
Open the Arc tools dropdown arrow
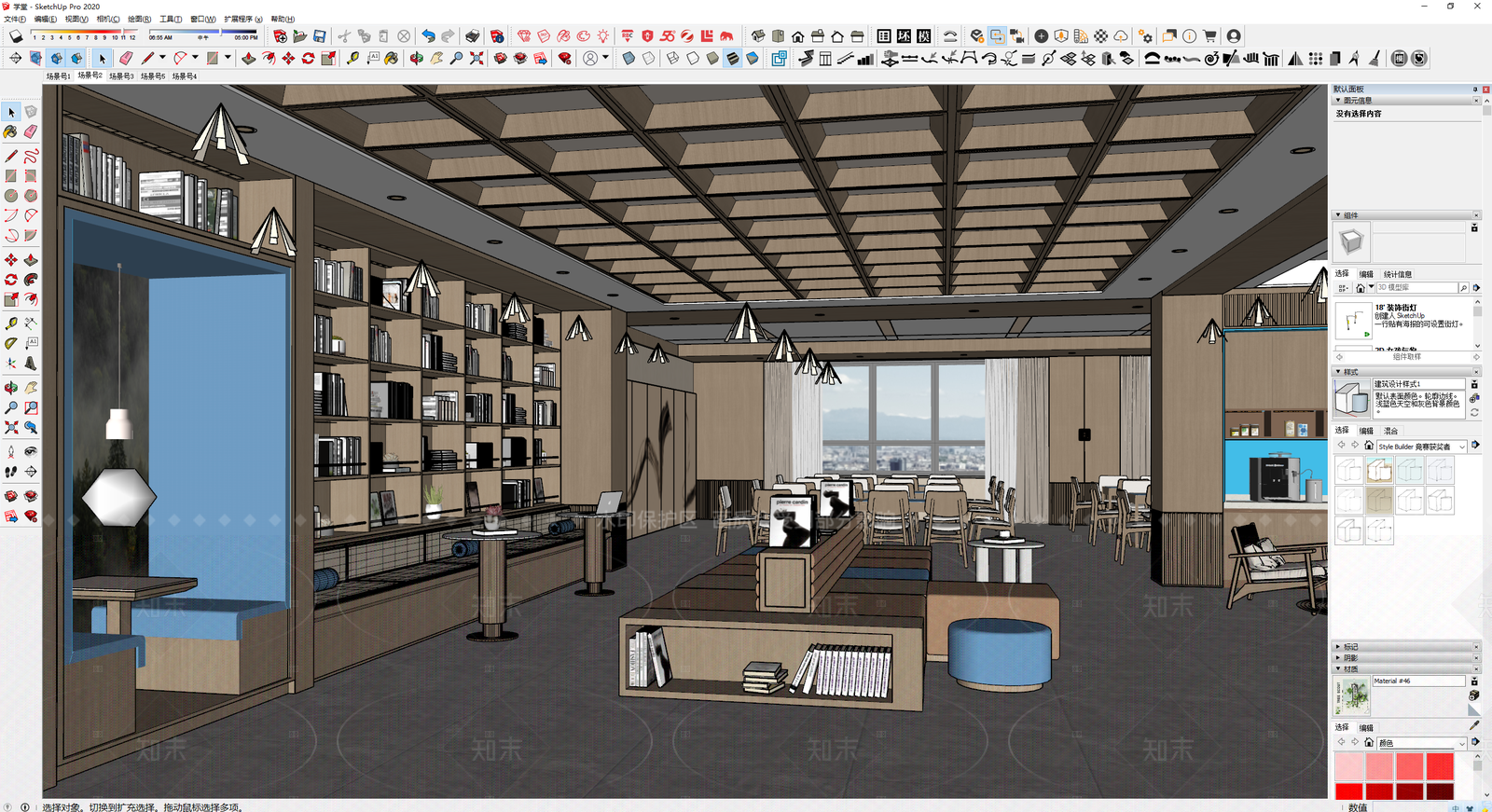pyautogui.click(x=195, y=58)
